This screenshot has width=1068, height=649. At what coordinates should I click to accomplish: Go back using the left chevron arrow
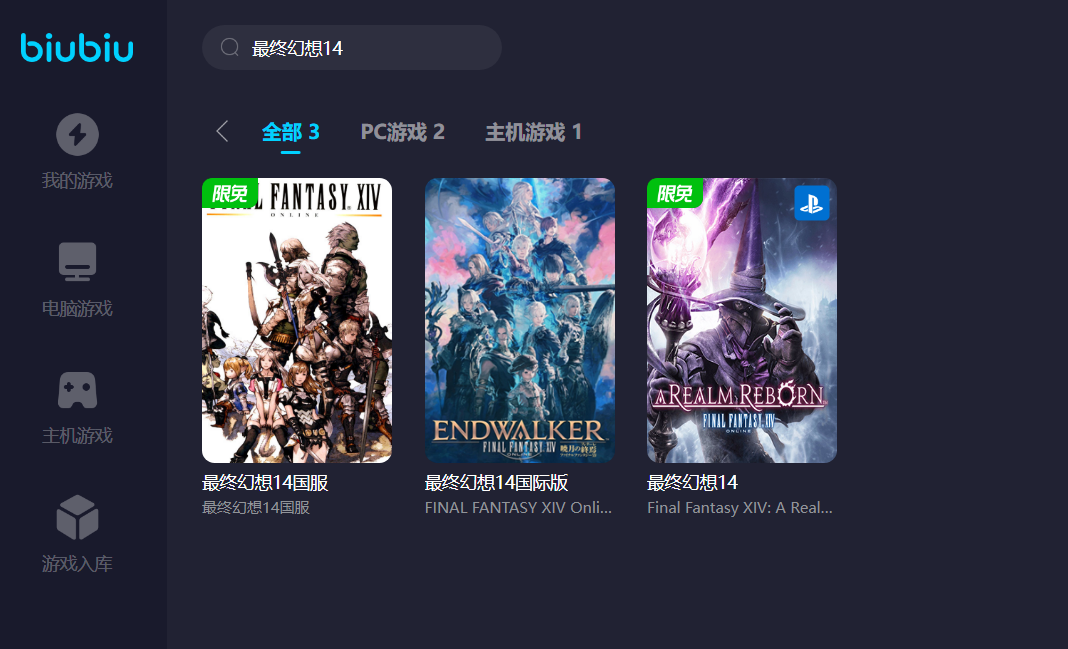tap(222, 131)
